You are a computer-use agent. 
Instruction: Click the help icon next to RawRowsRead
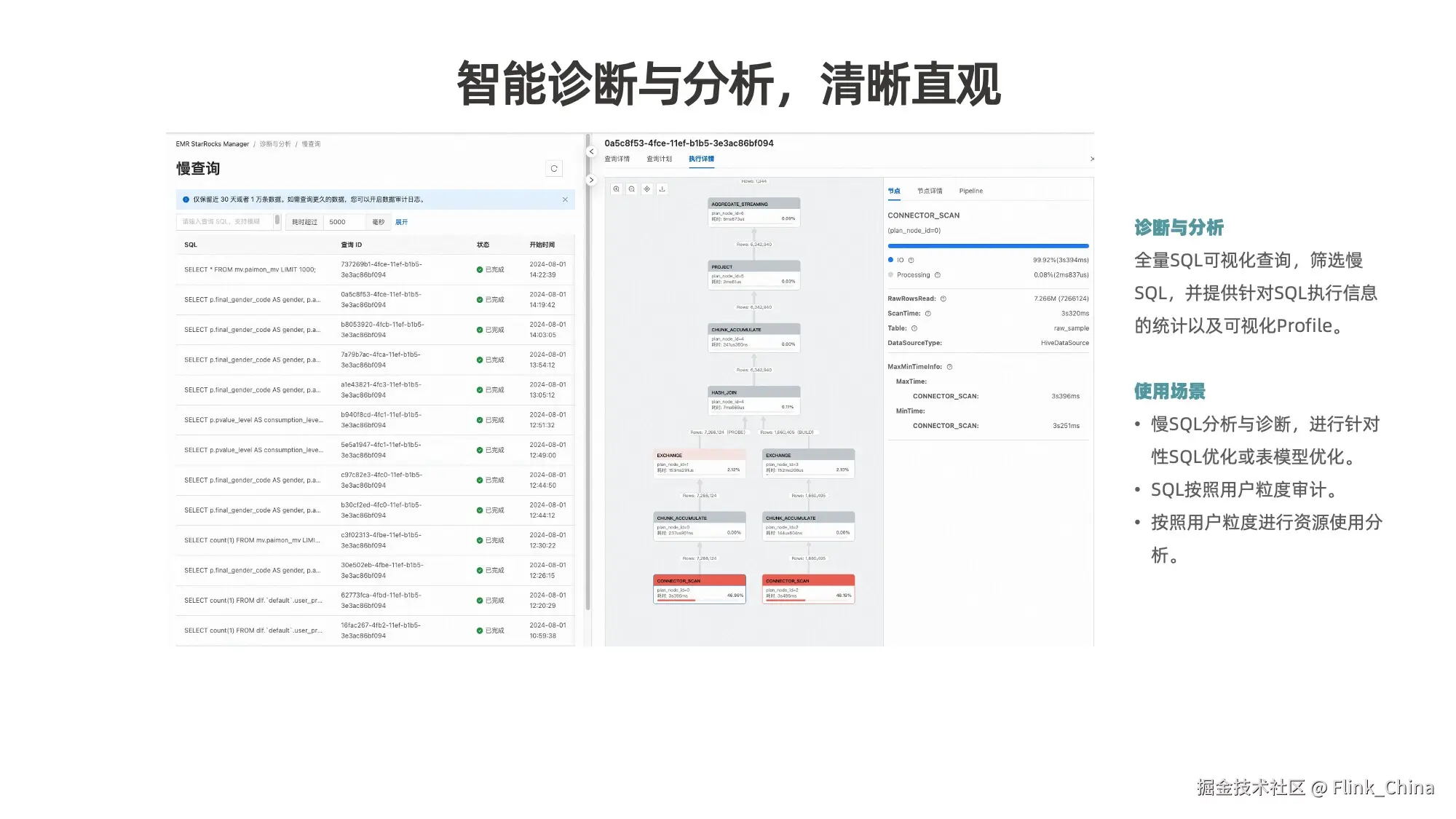[943, 299]
